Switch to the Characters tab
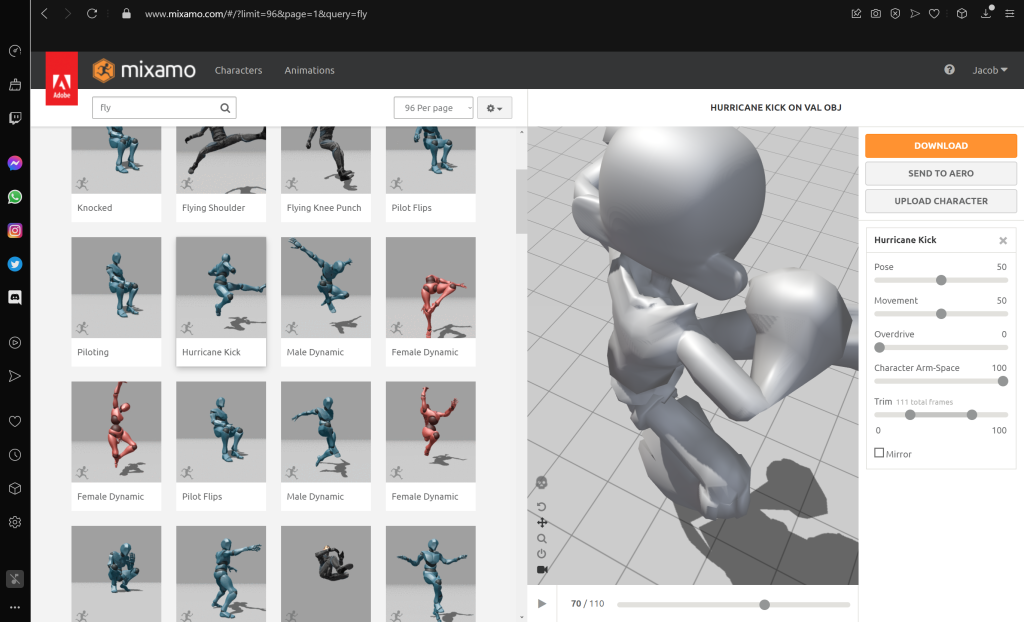The image size is (1024, 622). (238, 70)
